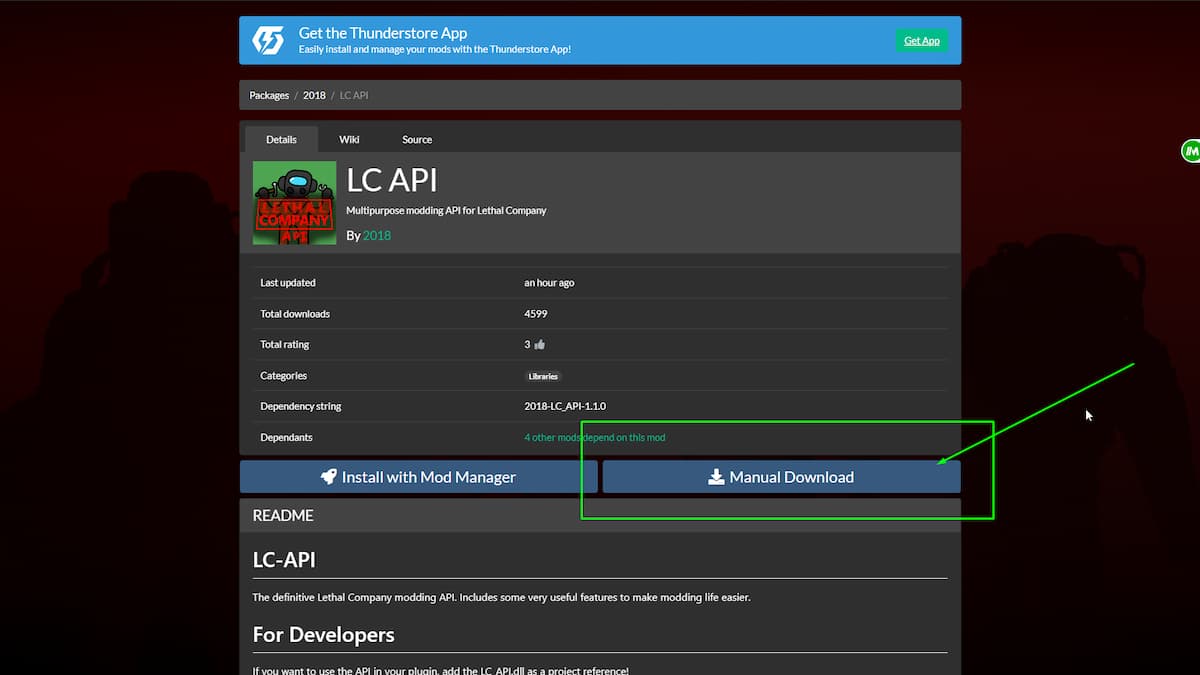Click the Lethal Company API mod thumbnail
1200x675 pixels.
click(x=294, y=203)
